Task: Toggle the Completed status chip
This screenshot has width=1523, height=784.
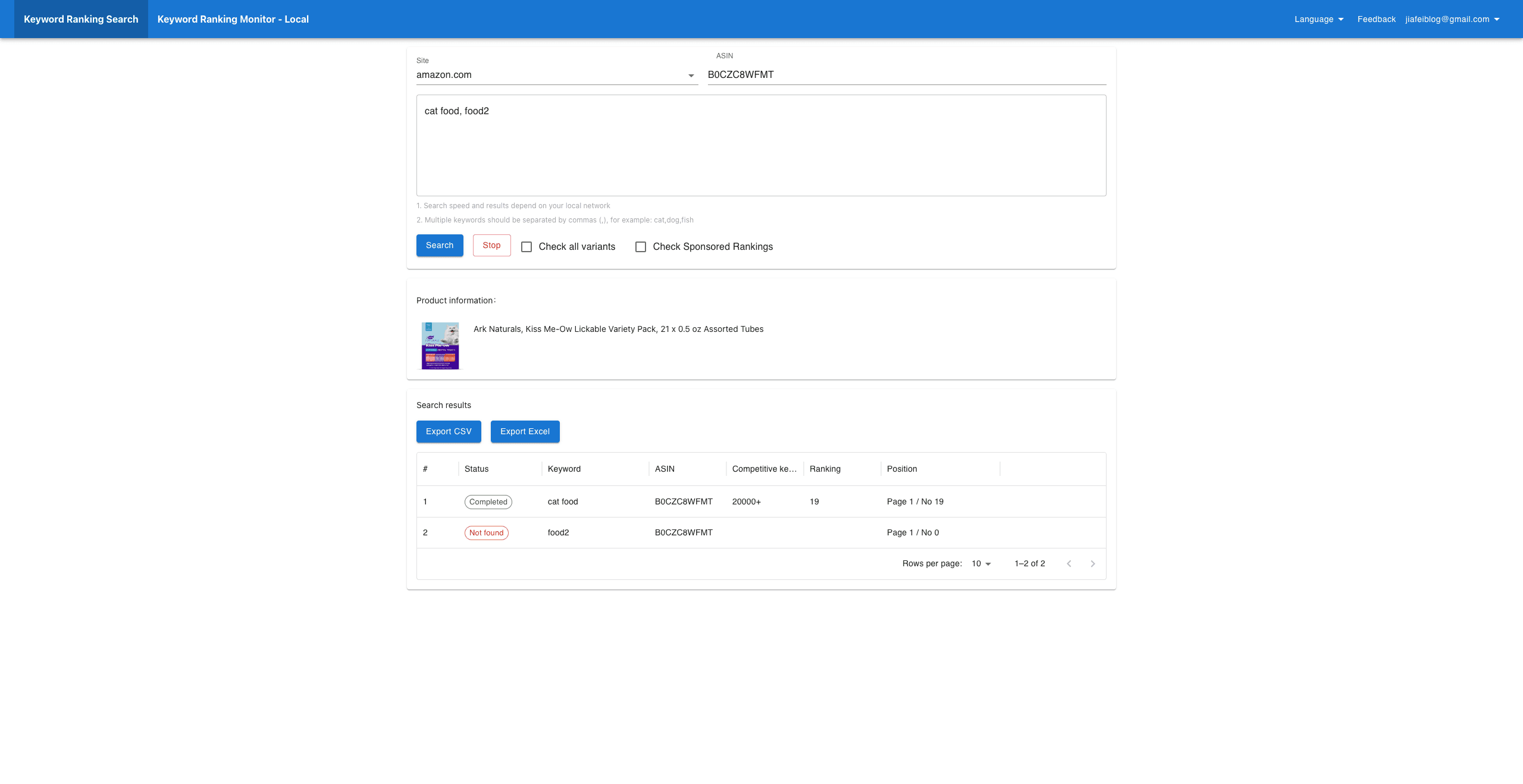Action: [x=488, y=501]
